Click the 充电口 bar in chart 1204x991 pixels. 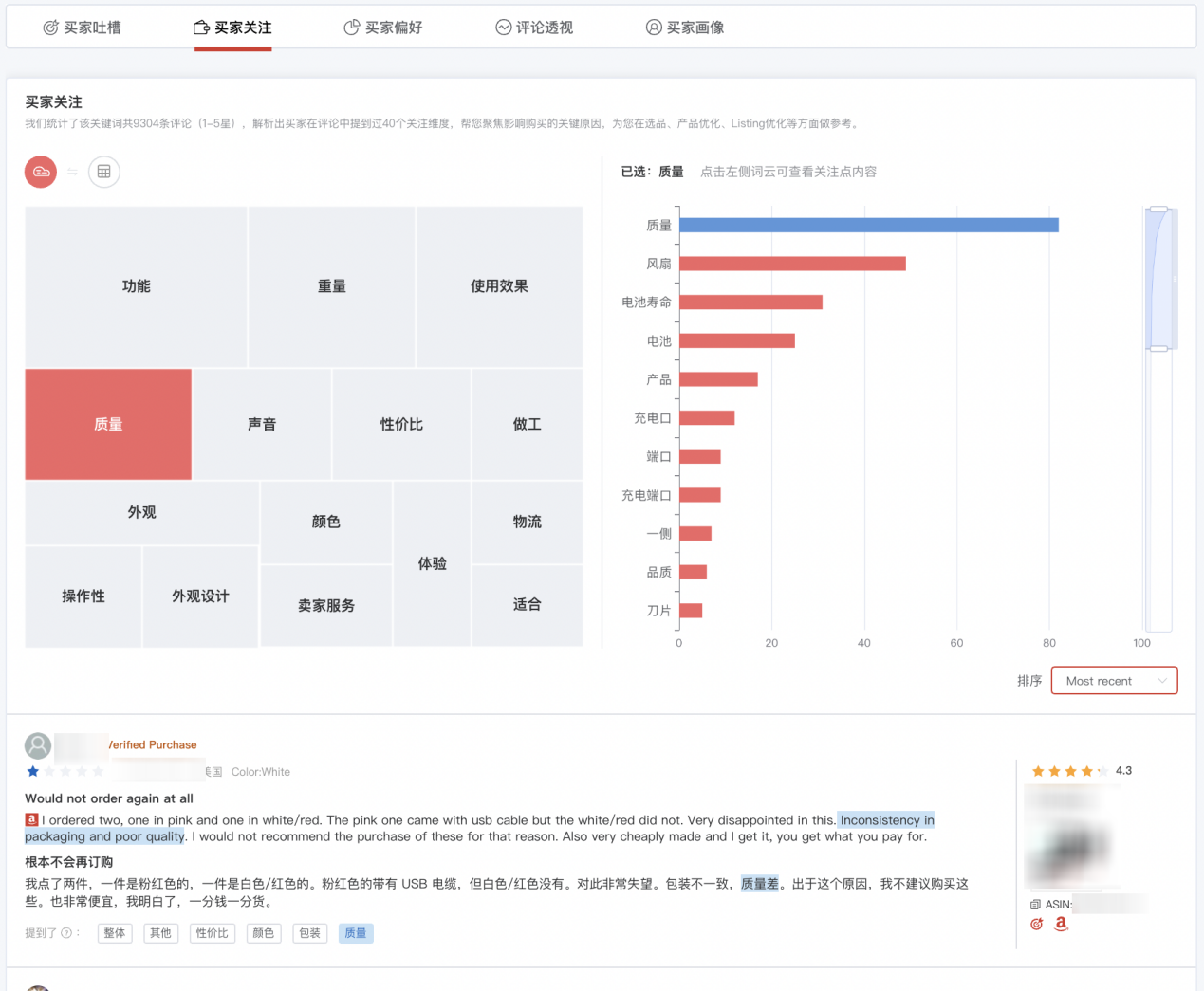707,418
